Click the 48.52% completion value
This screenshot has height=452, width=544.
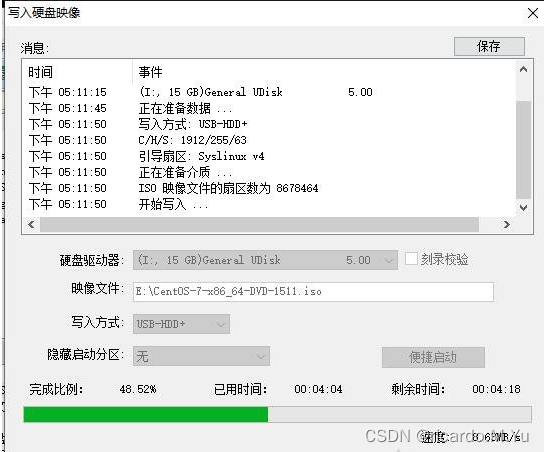pyautogui.click(x=138, y=389)
